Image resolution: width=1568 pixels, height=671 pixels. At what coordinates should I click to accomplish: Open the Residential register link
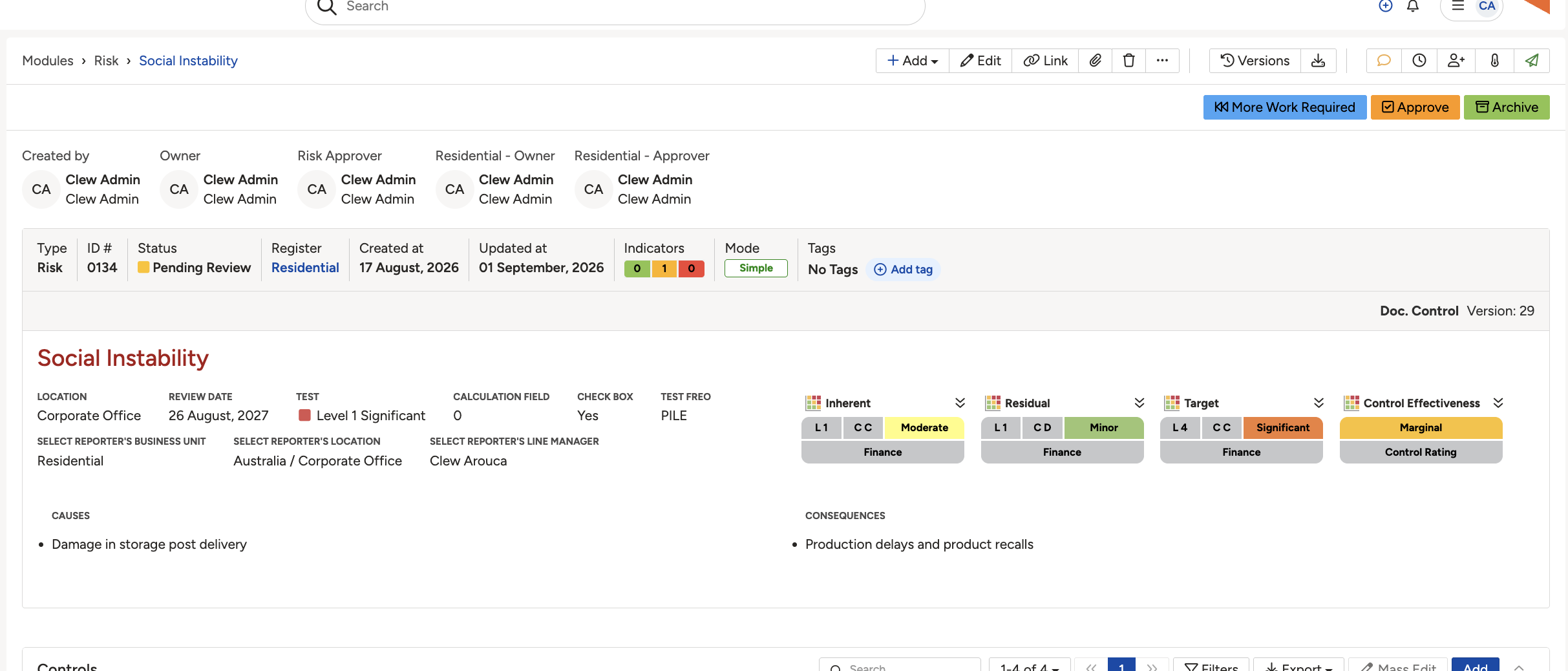pyautogui.click(x=305, y=268)
